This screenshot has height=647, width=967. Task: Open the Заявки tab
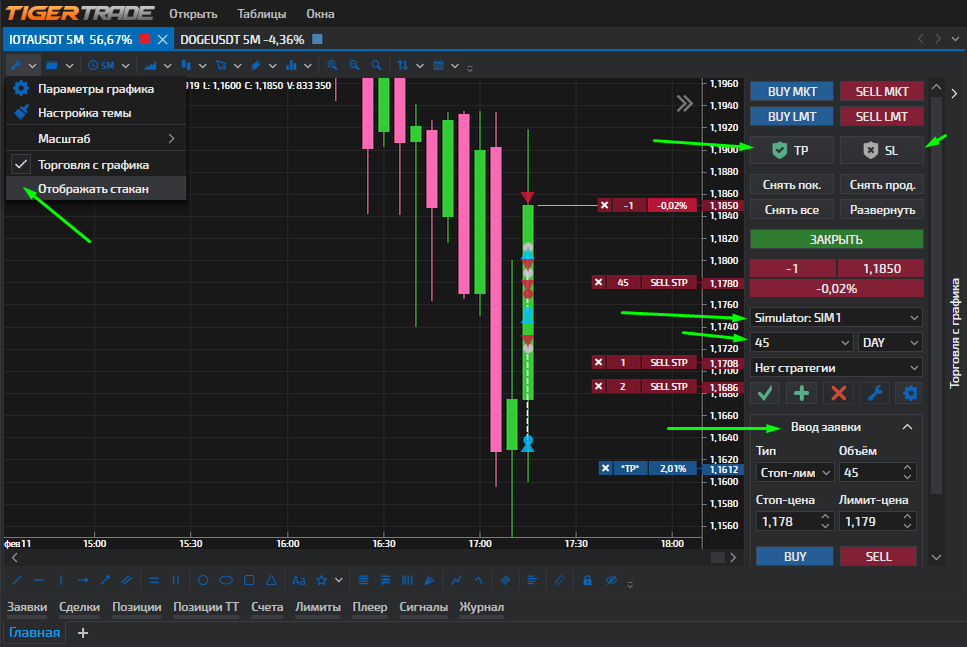27,607
